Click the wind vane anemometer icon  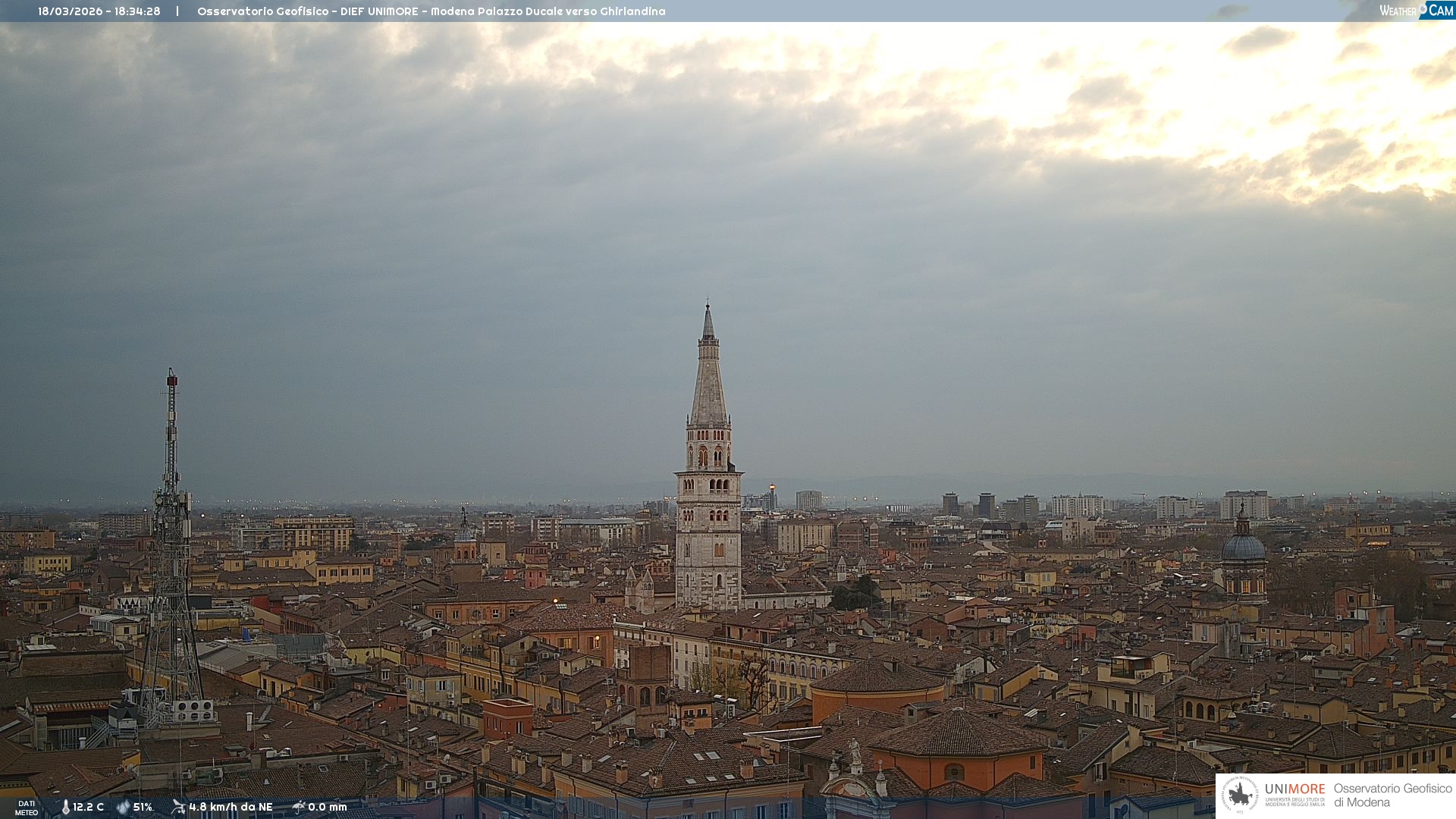pyautogui.click(x=178, y=807)
